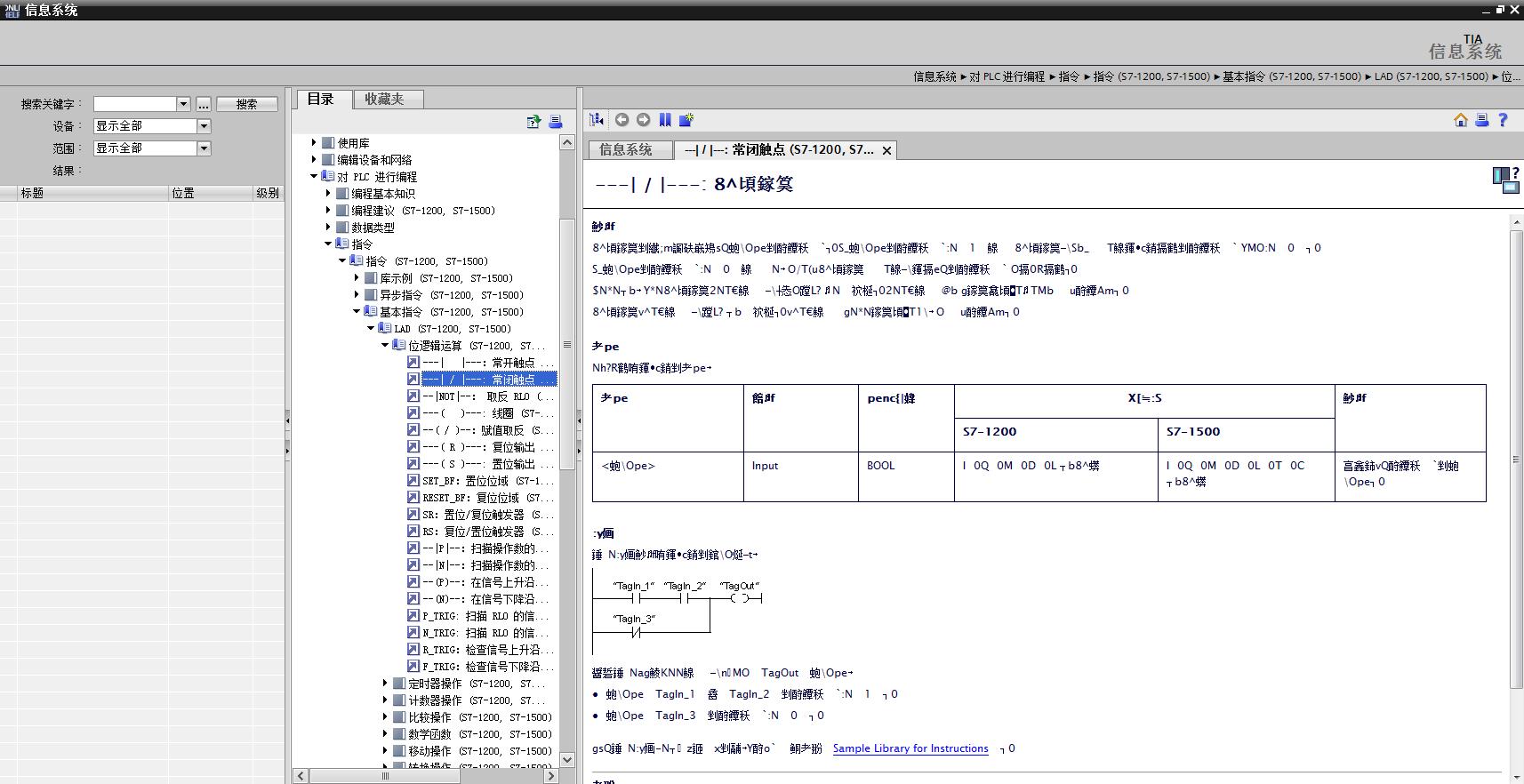Click the 搜索 button

tap(246, 104)
